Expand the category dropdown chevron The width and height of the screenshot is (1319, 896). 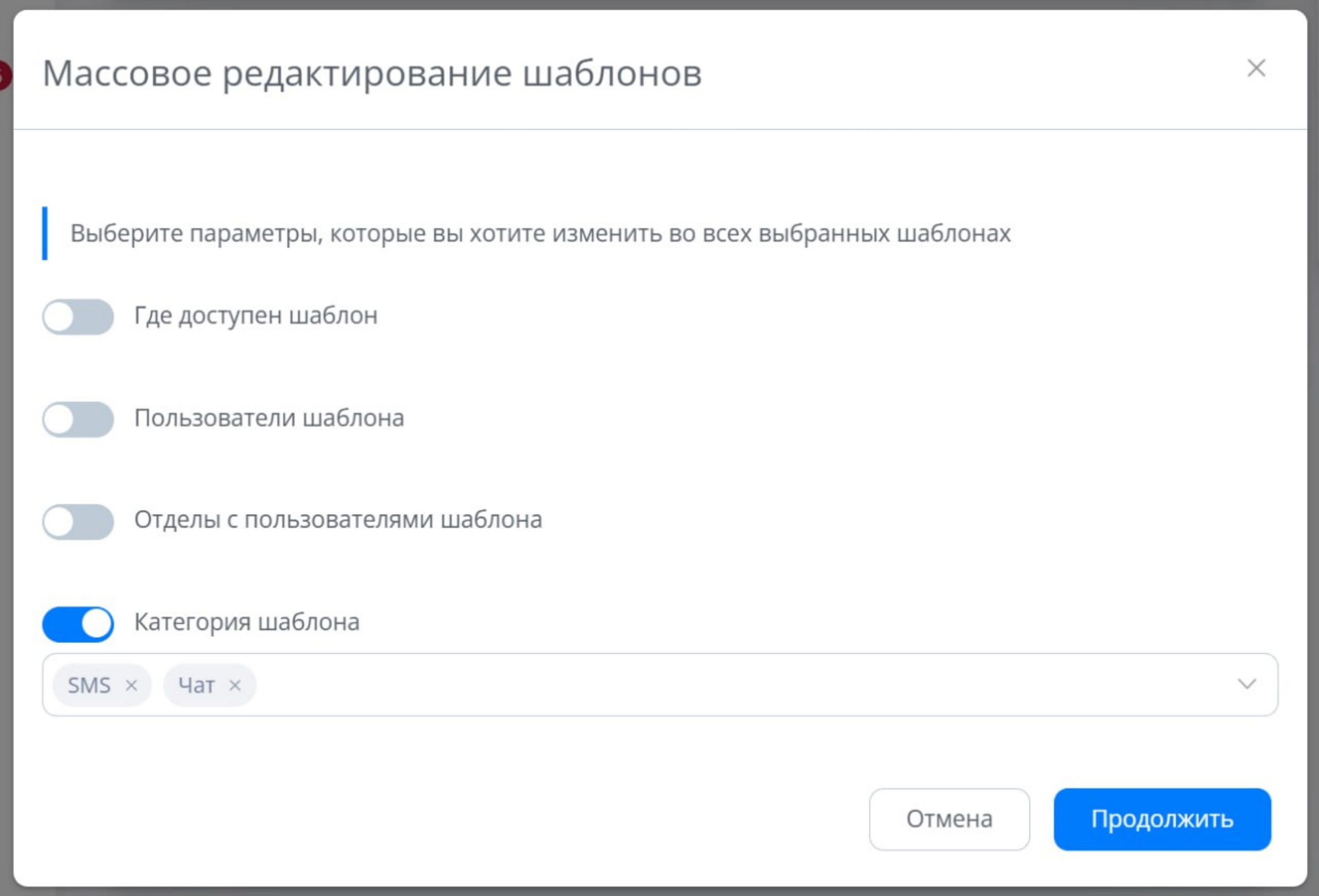[1246, 684]
